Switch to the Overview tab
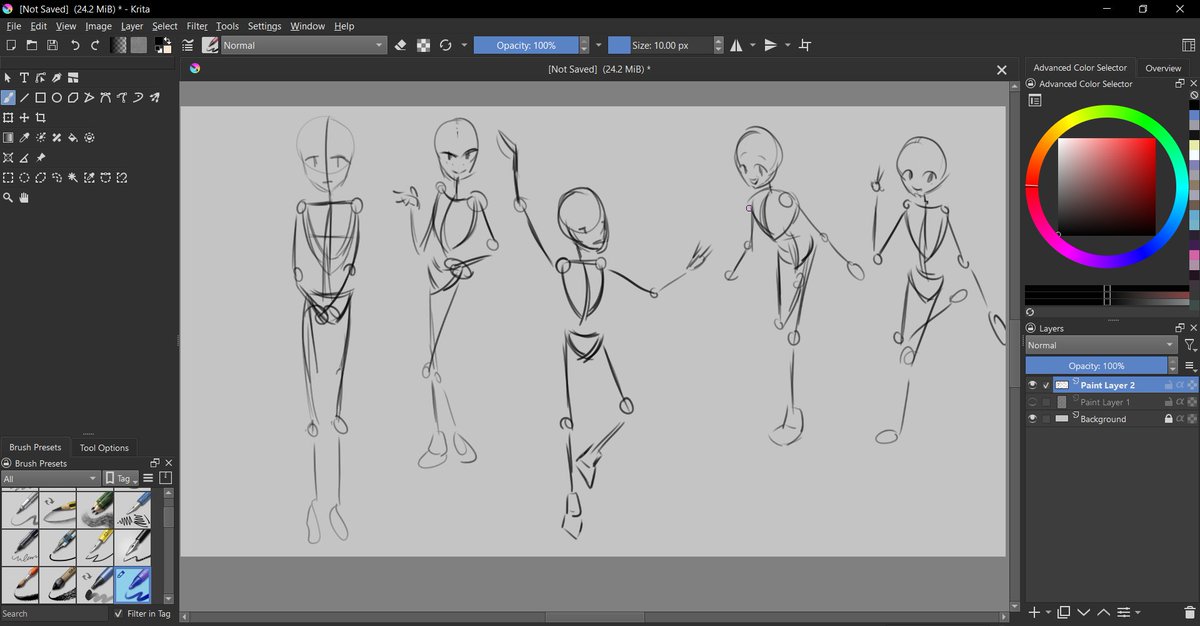Screen dimensions: 1200x626 (1163, 68)
